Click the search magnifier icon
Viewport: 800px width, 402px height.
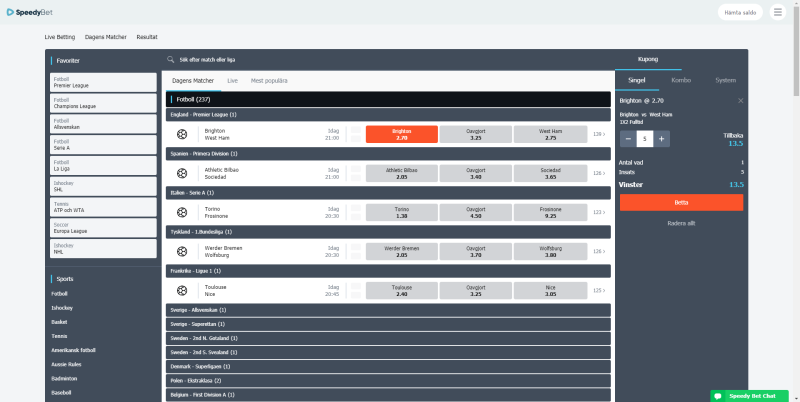pyautogui.click(x=170, y=60)
